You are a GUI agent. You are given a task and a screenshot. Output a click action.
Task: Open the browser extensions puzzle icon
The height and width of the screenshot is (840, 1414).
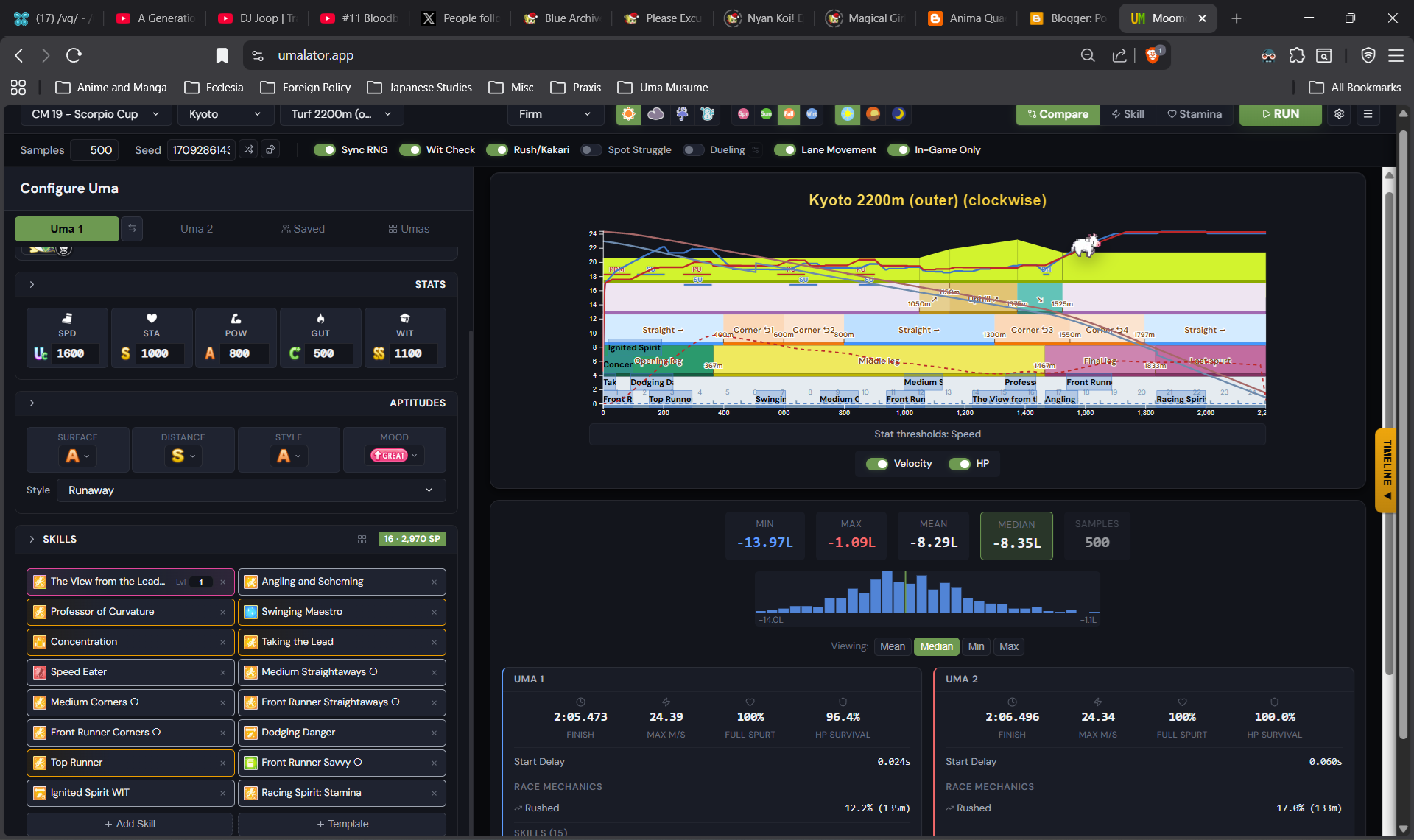coord(1296,55)
